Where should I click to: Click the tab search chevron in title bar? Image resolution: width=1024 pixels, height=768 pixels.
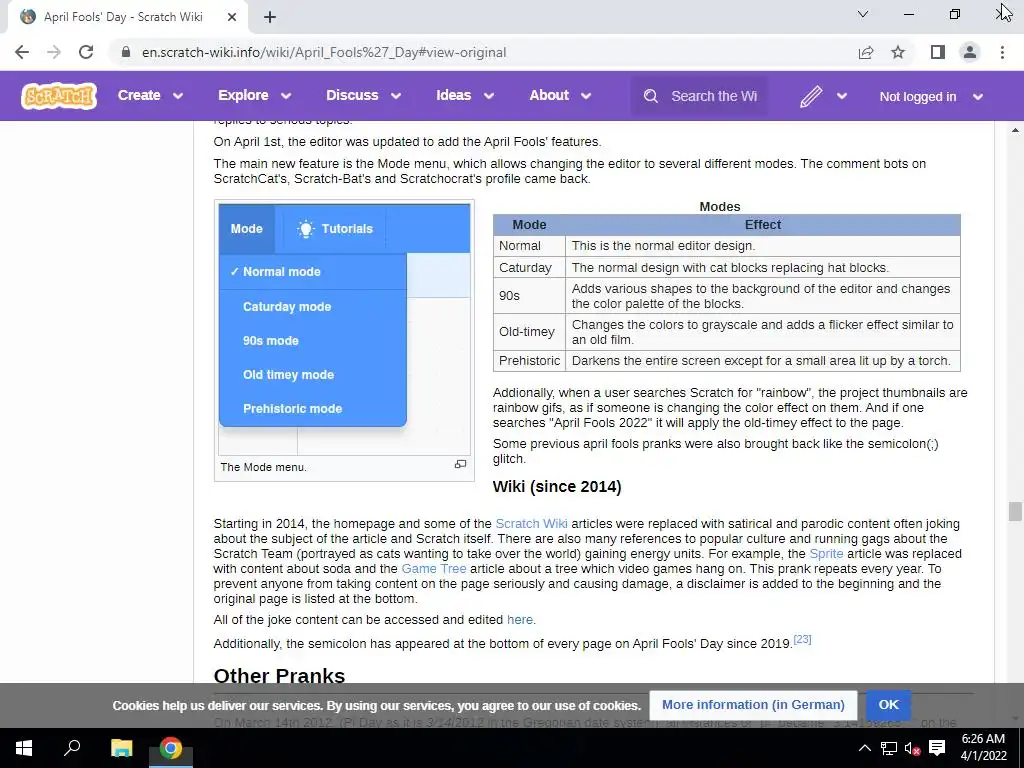point(863,14)
